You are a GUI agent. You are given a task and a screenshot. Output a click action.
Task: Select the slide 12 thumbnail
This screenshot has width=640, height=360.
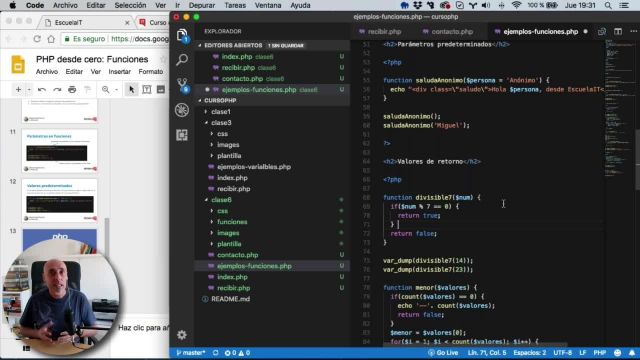point(60,200)
